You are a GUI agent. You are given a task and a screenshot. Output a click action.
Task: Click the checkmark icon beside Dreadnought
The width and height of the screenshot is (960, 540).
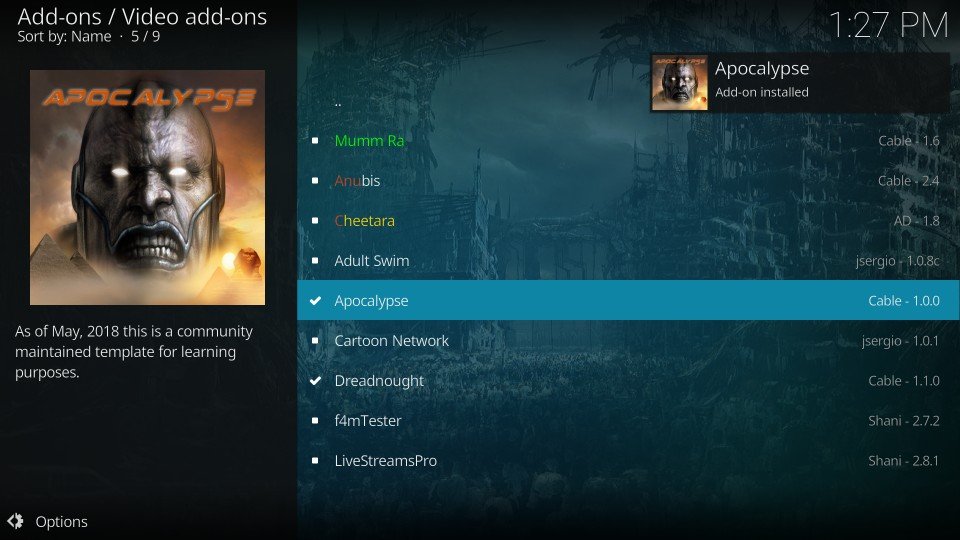pos(315,381)
